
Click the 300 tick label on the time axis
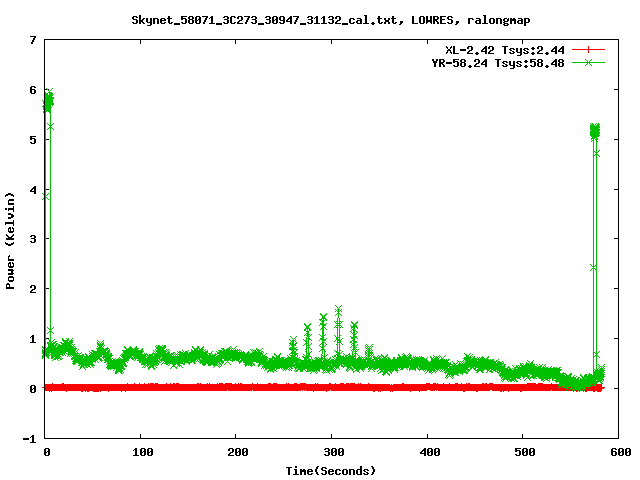[331, 452]
